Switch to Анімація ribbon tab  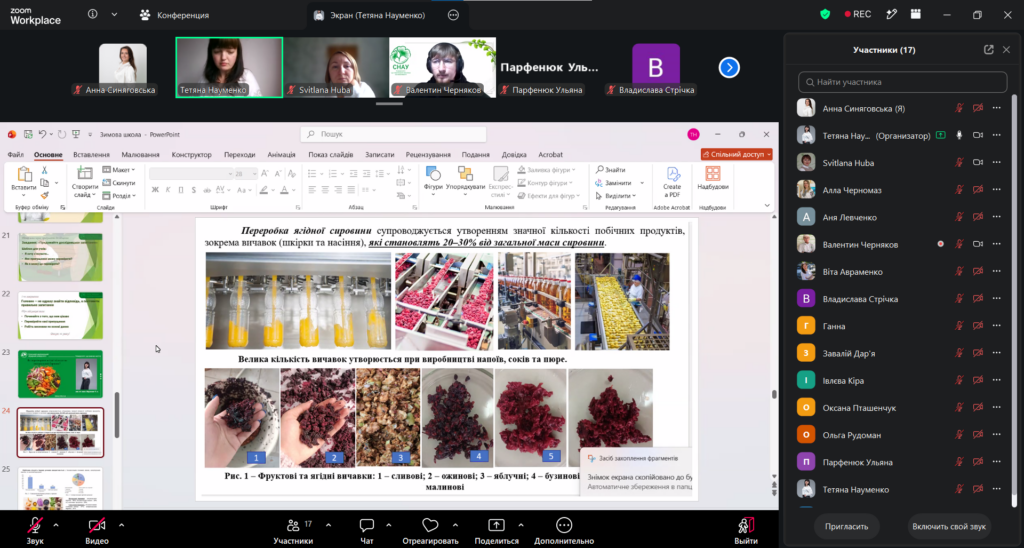point(281,155)
